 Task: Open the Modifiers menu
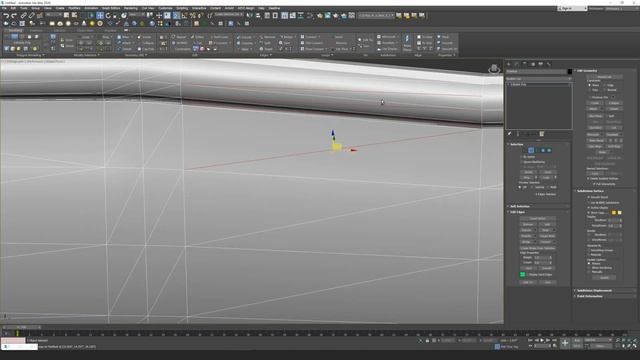point(74,8)
